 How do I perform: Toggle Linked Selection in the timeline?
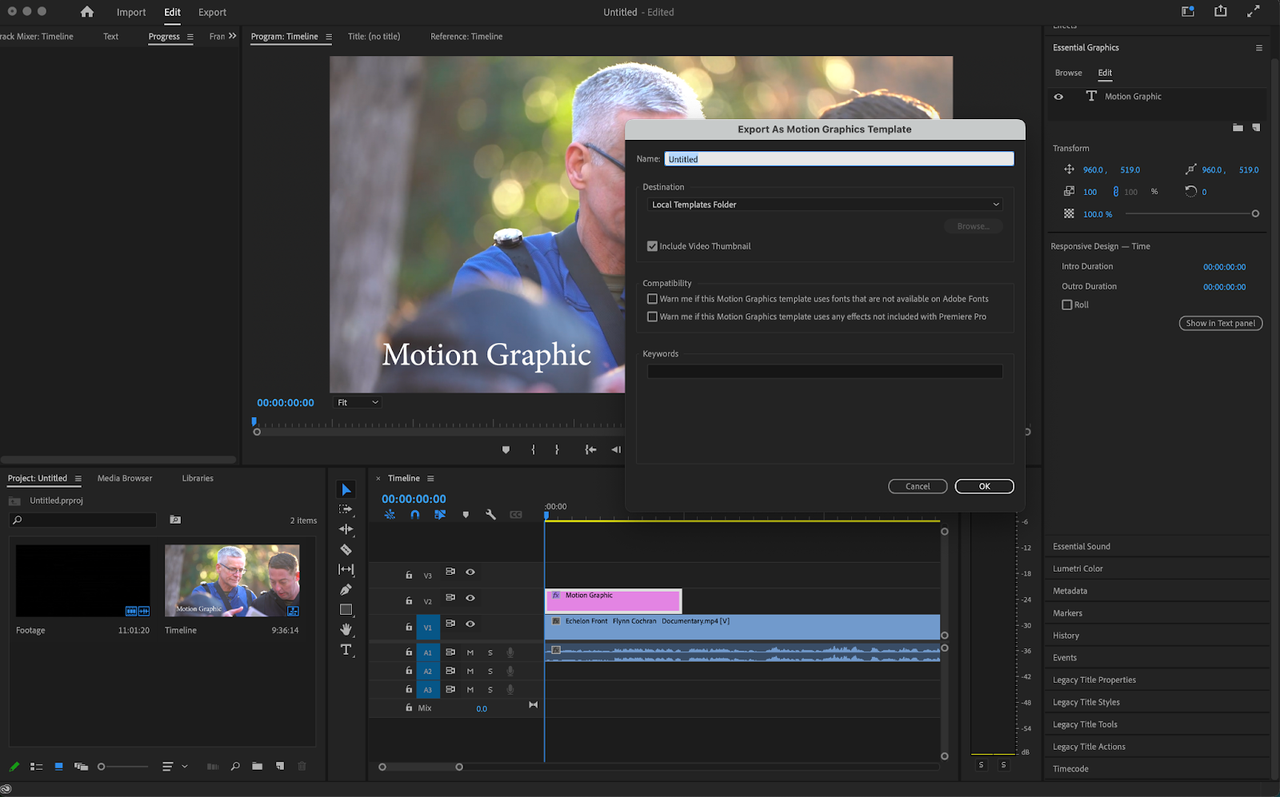(440, 514)
